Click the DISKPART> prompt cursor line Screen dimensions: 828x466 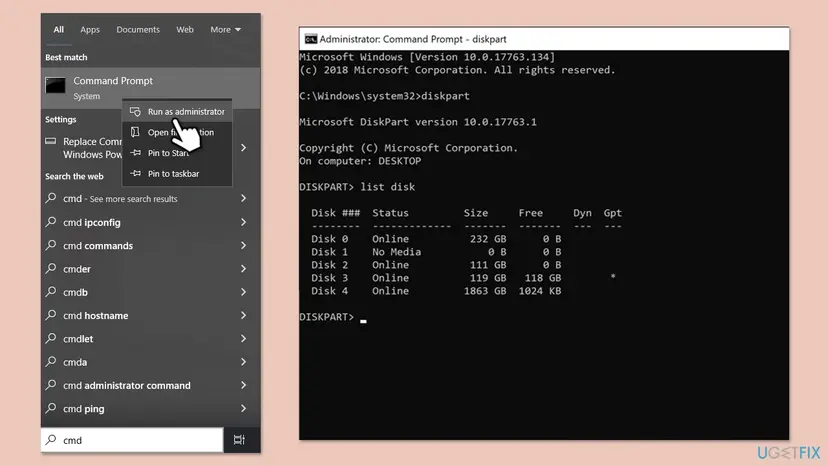coord(333,317)
